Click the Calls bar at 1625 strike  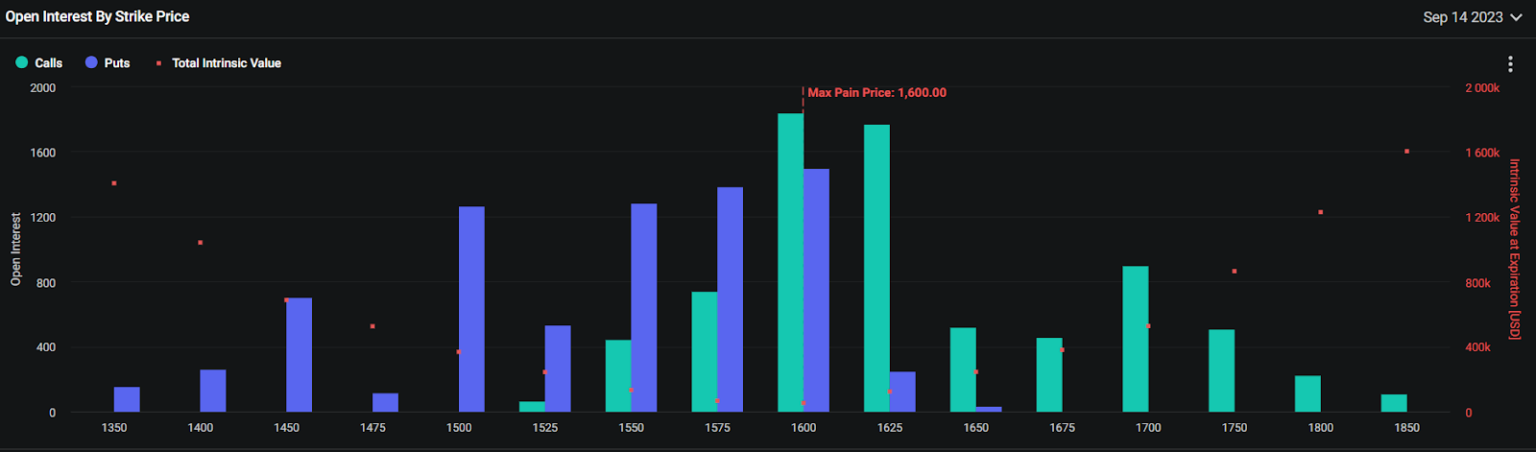[x=877, y=268]
